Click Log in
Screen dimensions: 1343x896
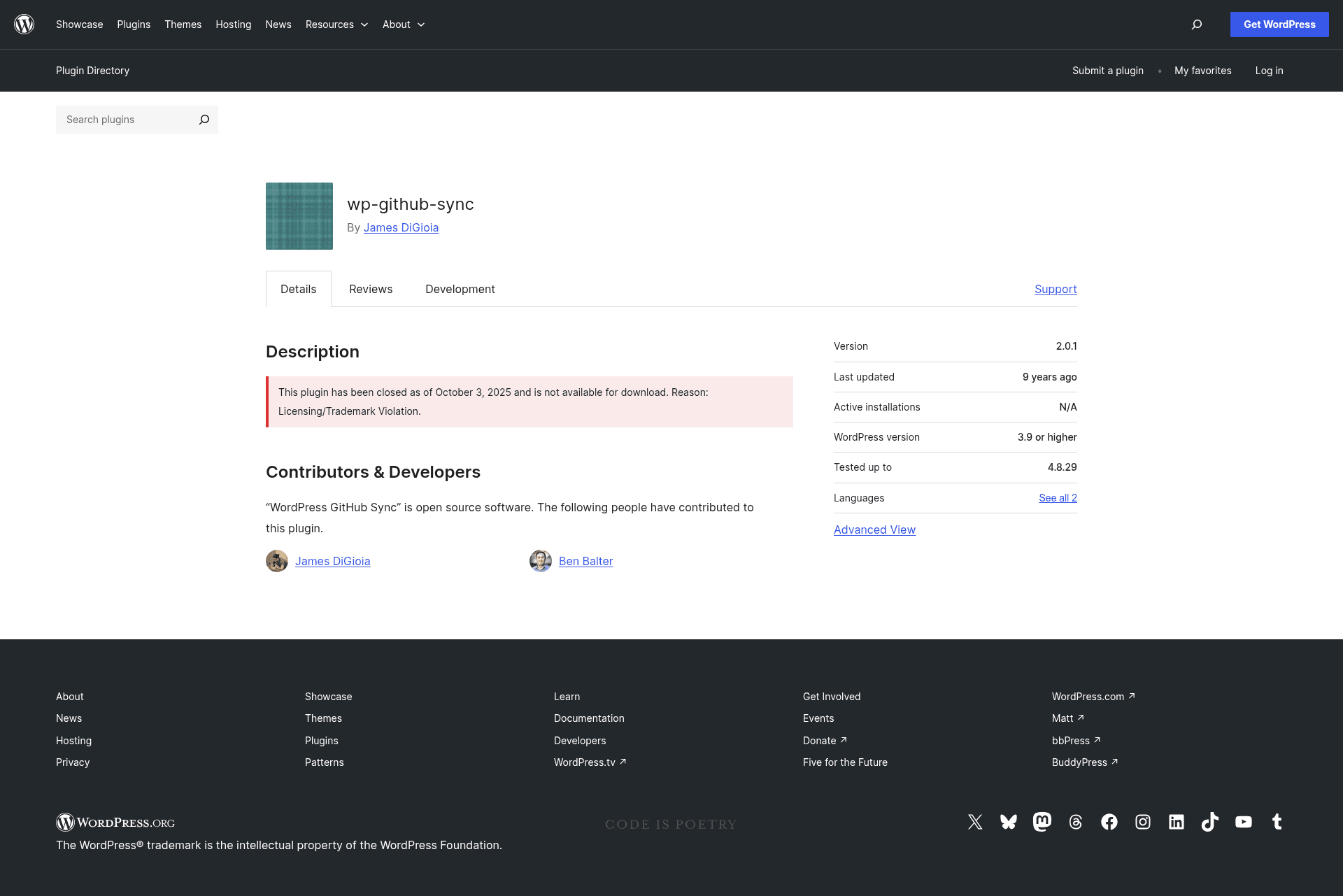1270,71
